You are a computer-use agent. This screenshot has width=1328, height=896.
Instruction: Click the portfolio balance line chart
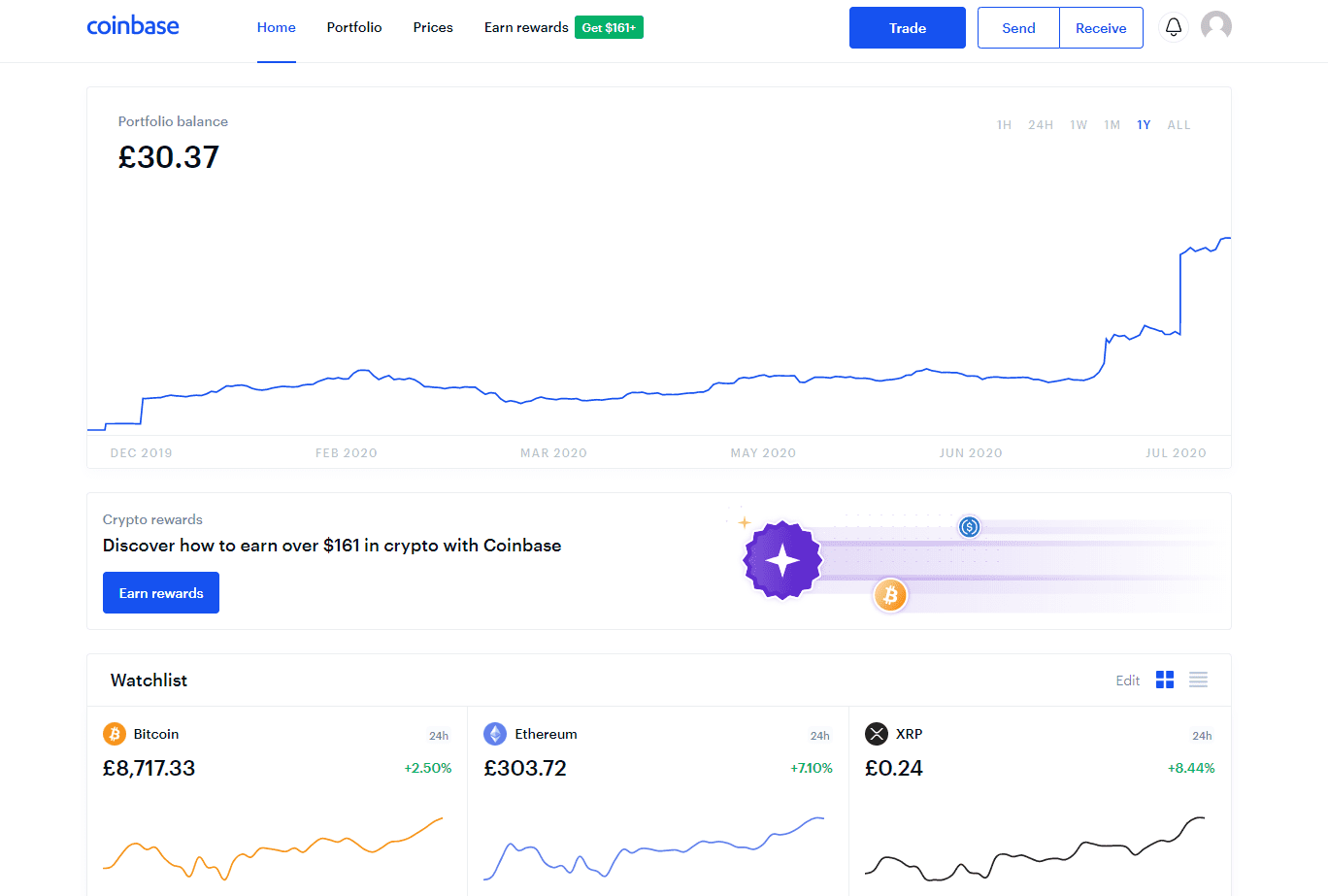coord(659,335)
